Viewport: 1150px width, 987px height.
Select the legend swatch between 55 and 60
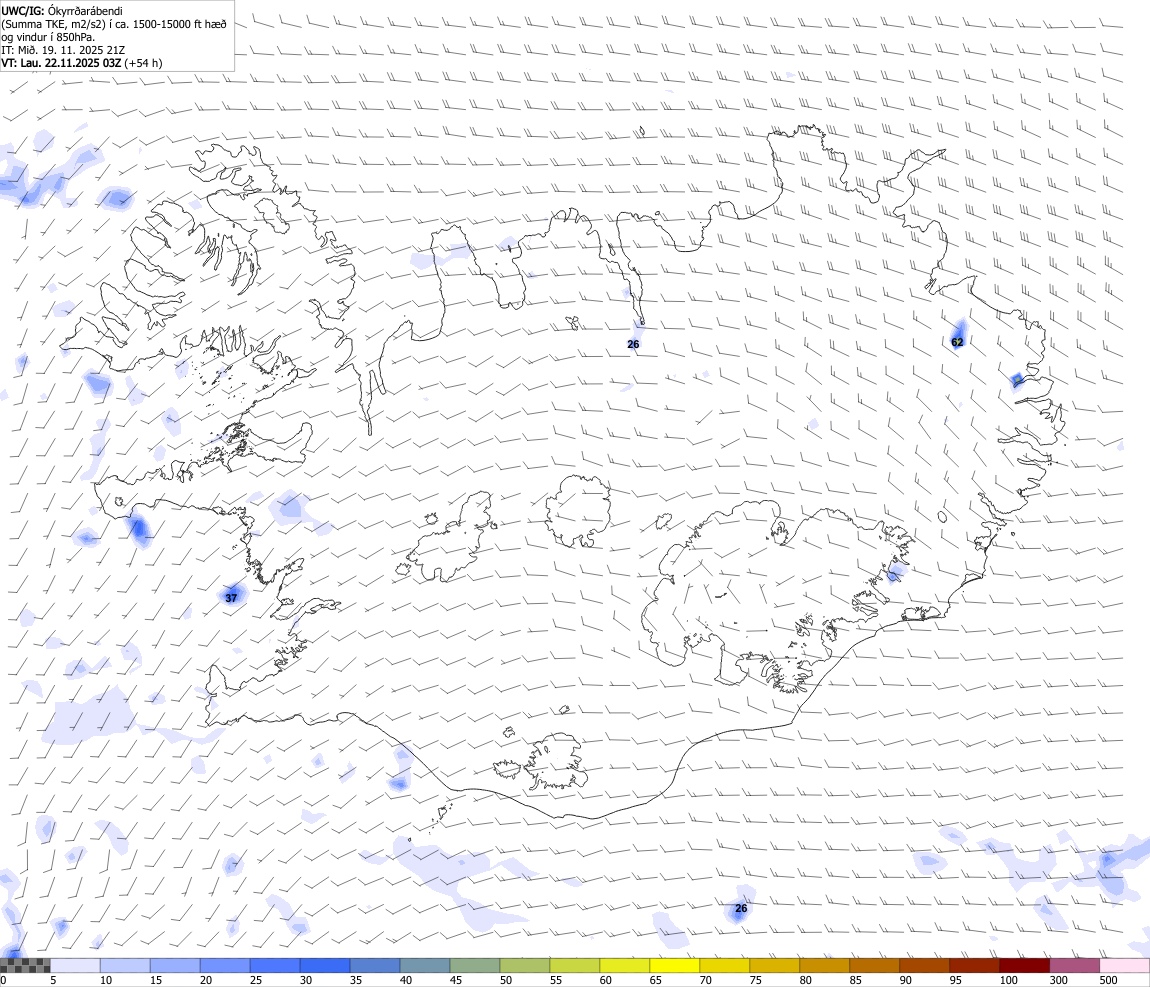point(575,965)
